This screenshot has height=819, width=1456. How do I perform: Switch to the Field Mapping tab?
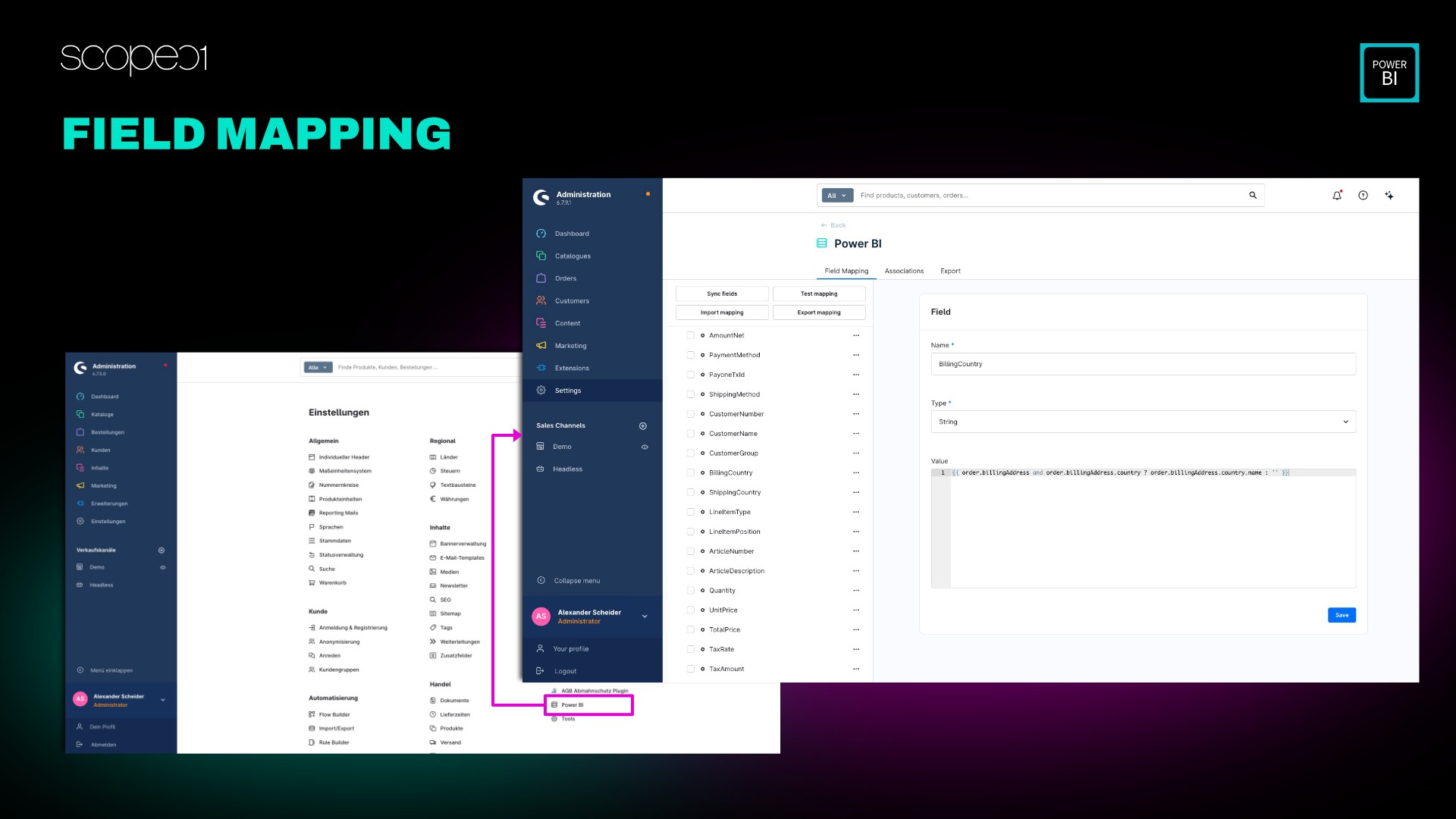[846, 271]
